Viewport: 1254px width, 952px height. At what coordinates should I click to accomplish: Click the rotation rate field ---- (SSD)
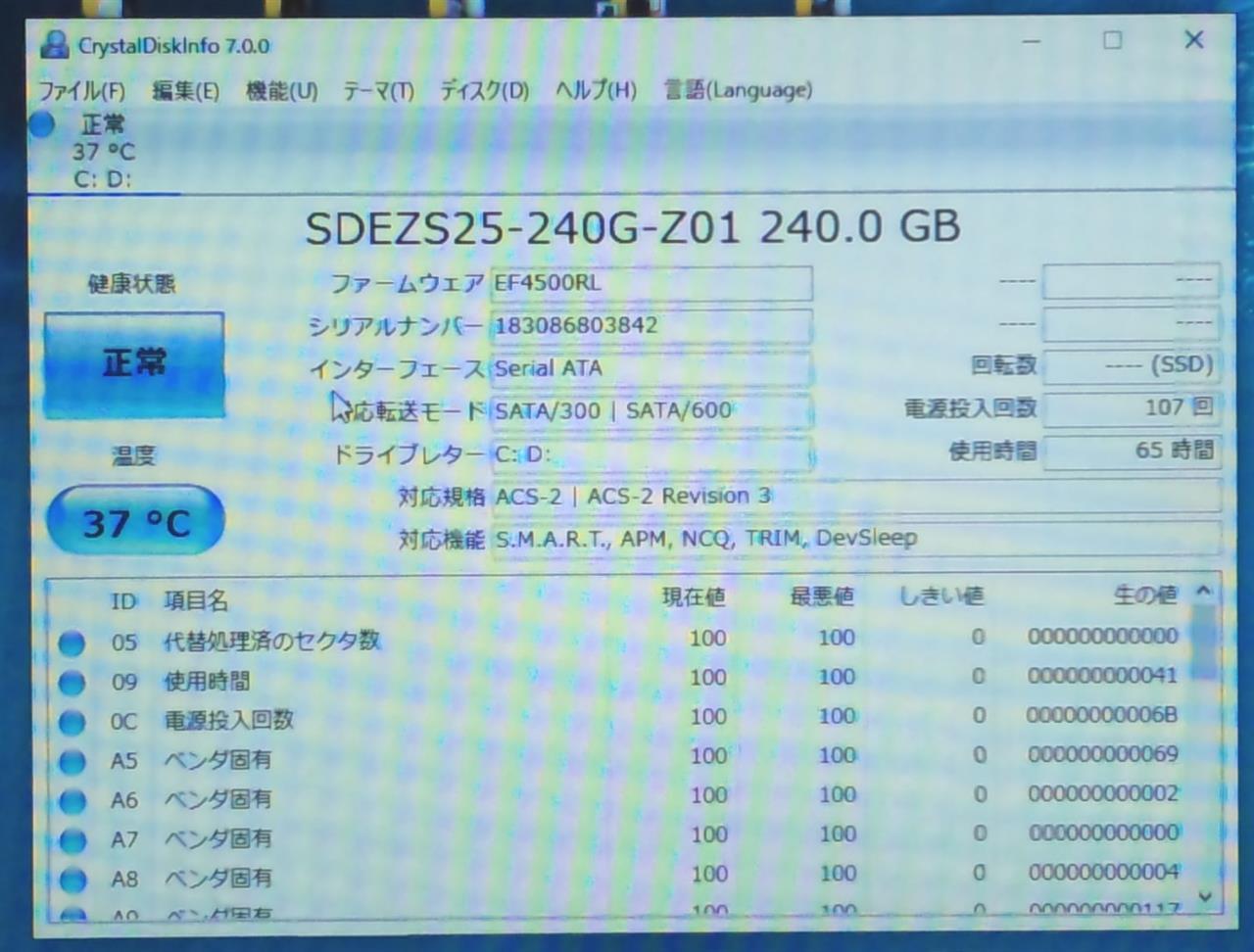coord(1132,365)
